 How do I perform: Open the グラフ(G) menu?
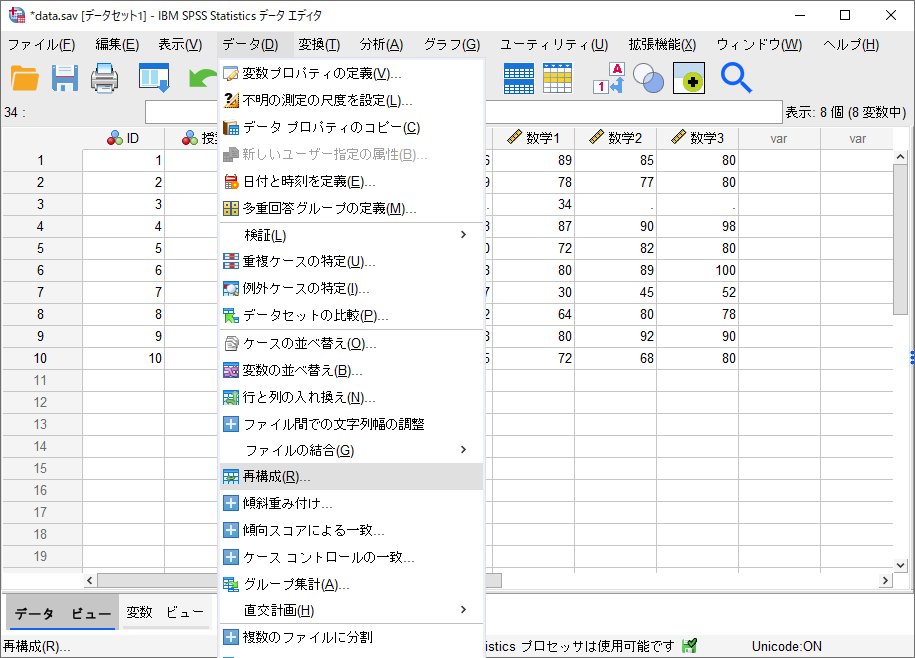pos(452,45)
